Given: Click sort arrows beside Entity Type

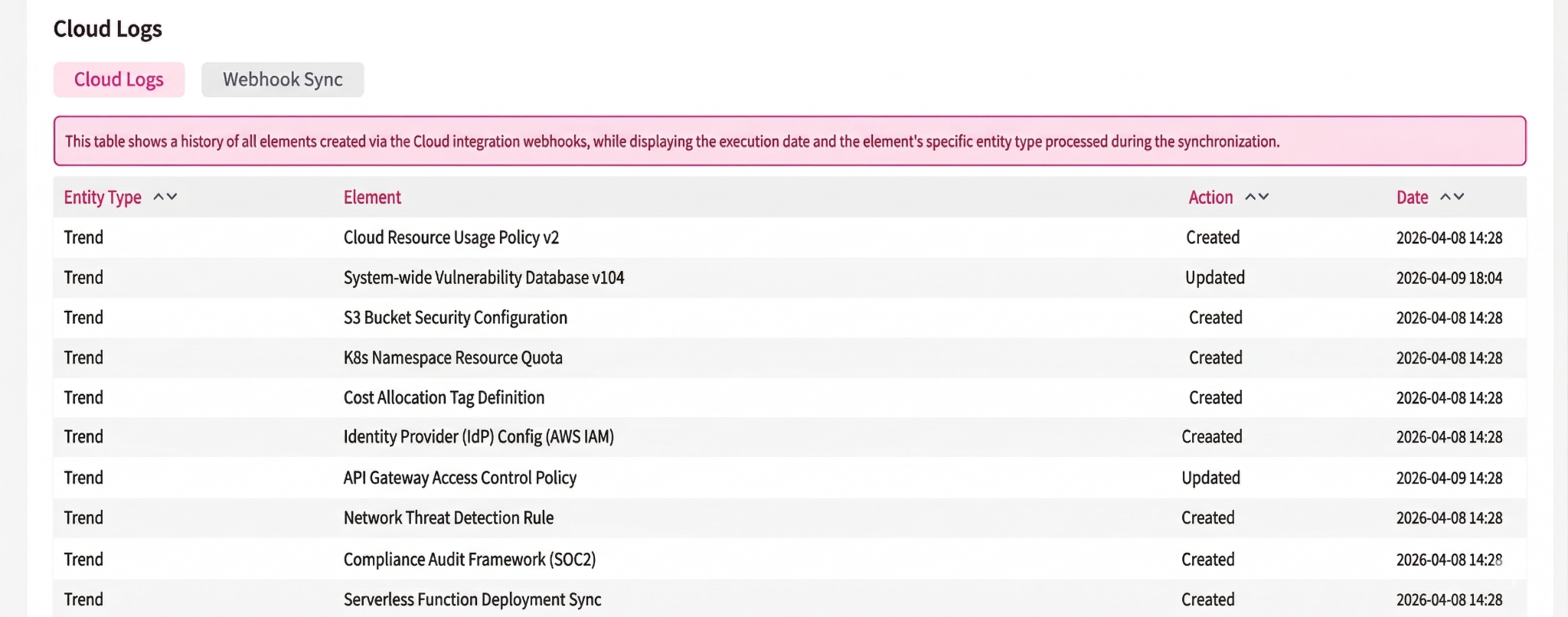Looking at the screenshot, I should [x=165, y=197].
